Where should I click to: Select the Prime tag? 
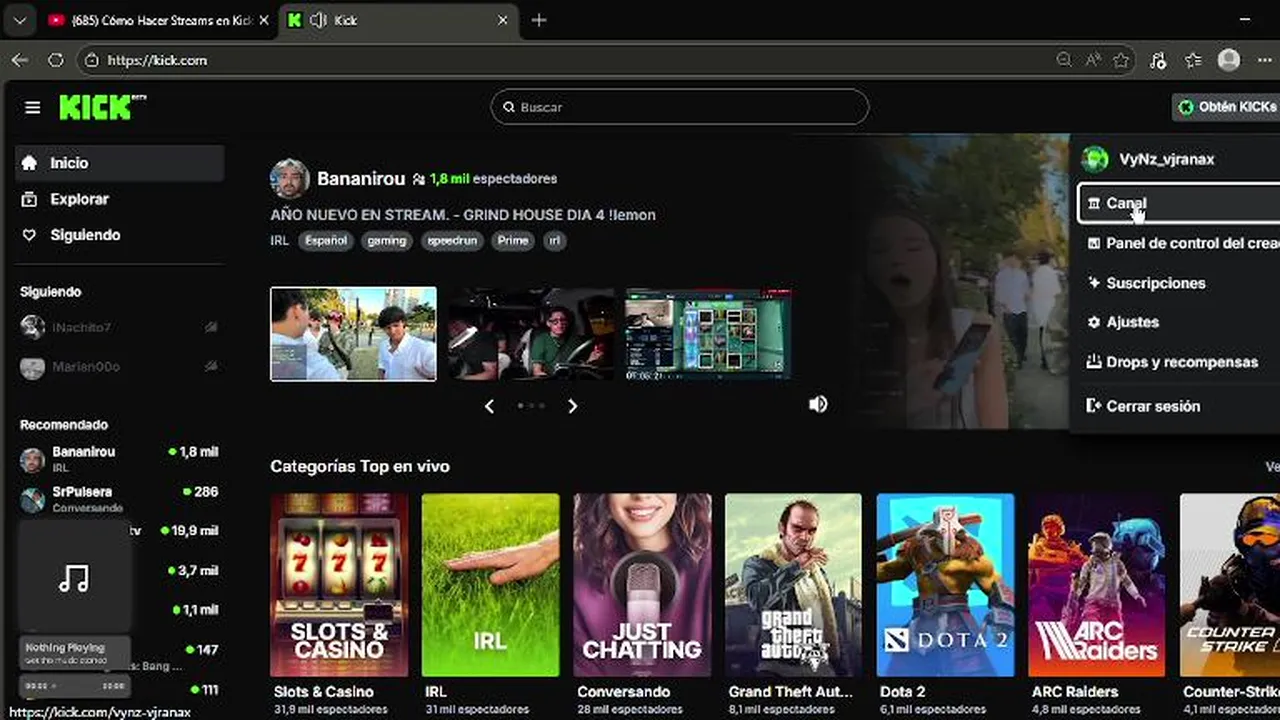point(513,241)
